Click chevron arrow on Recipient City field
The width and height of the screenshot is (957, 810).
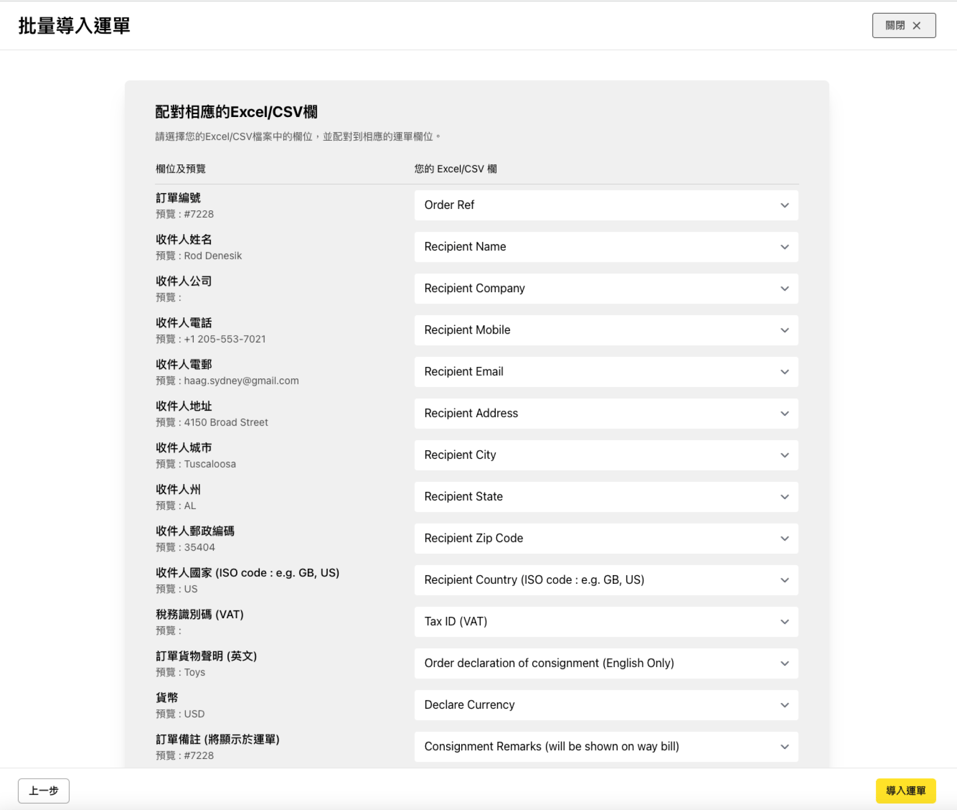784,455
